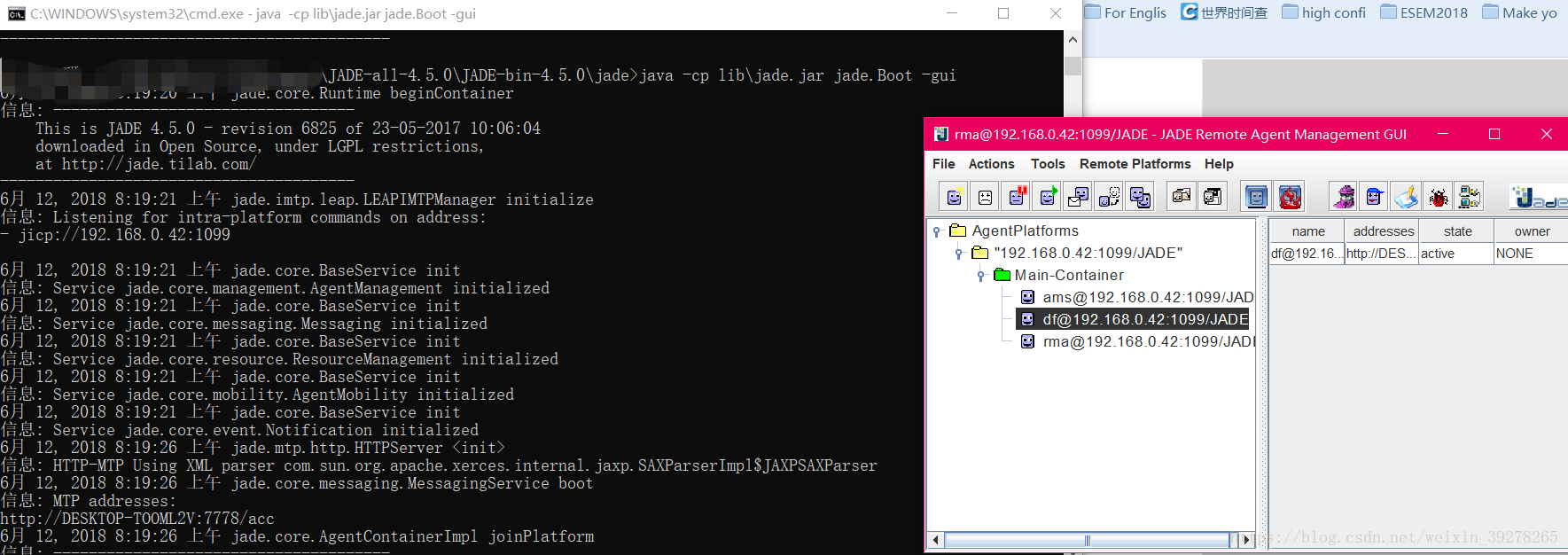Click the state column header
The width and height of the screenshot is (1568, 555).
tap(1457, 231)
